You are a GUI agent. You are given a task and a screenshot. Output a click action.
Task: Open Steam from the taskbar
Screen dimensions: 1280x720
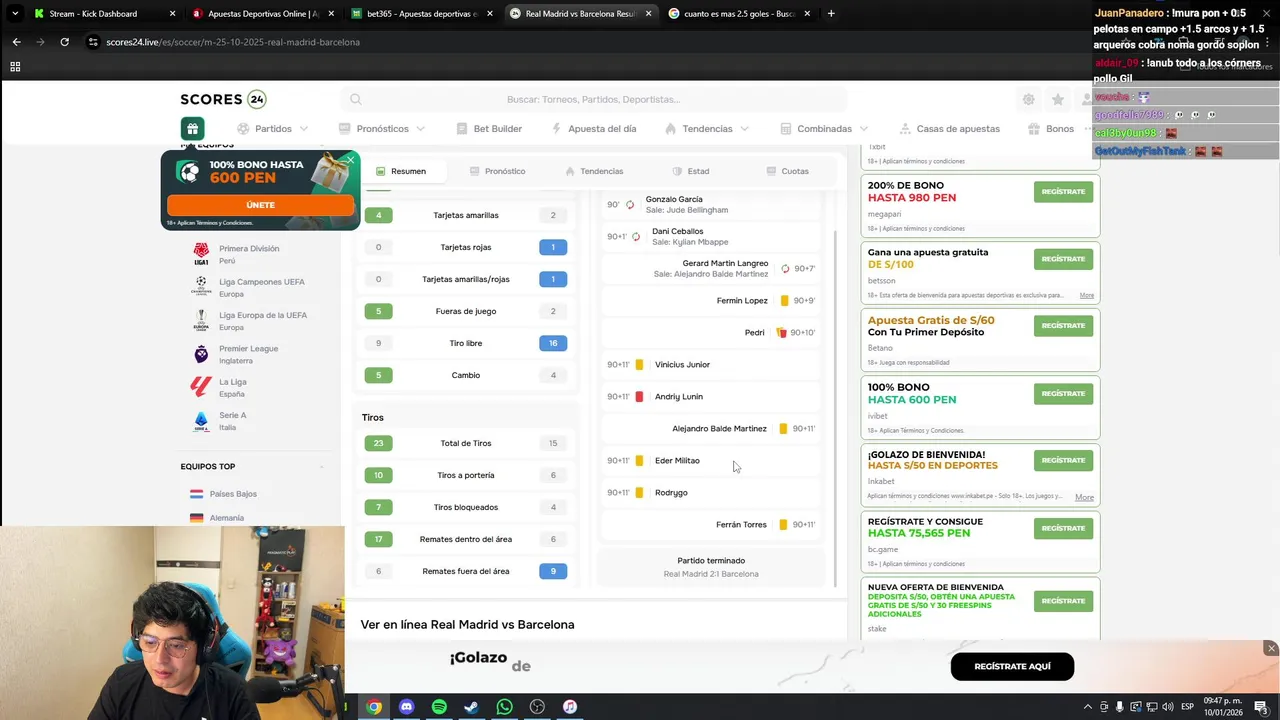tap(471, 707)
